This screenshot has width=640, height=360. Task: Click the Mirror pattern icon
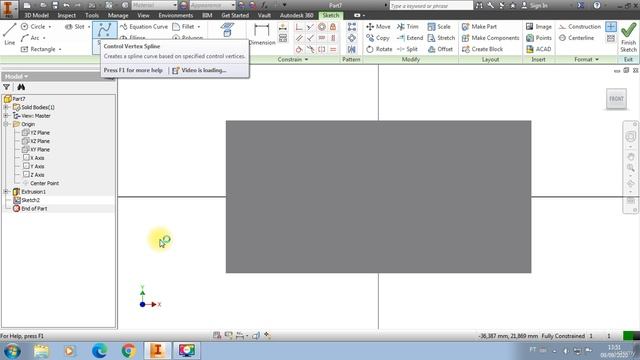point(351,49)
